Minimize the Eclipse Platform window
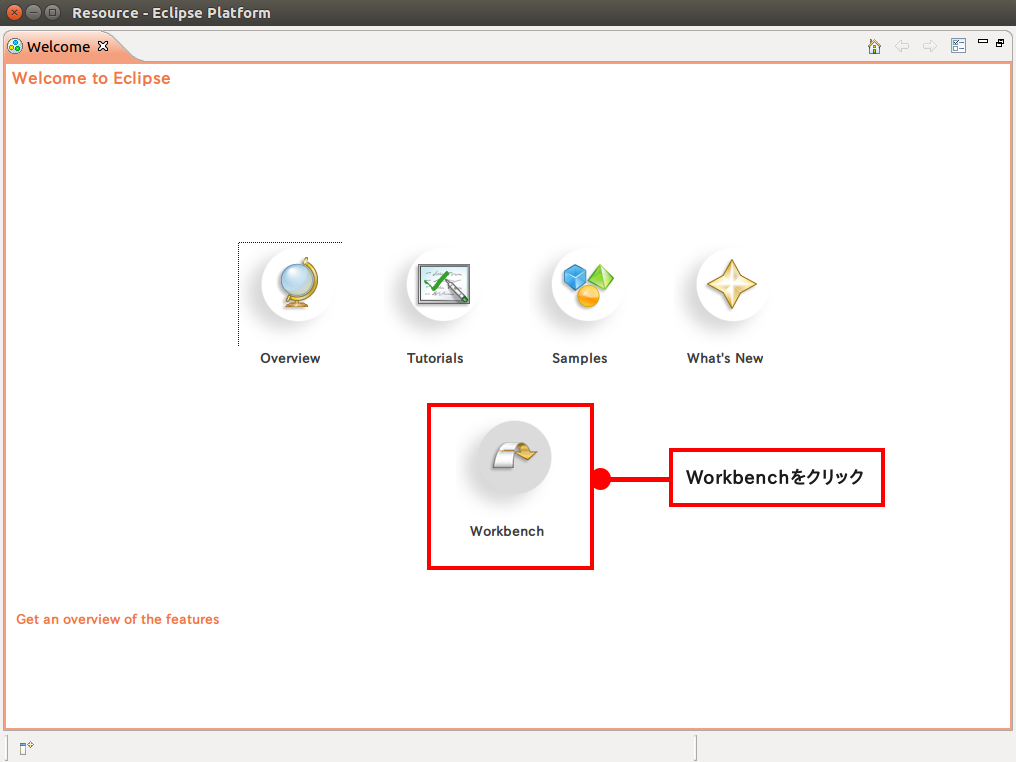This screenshot has height=762, width=1016. pos(33,12)
